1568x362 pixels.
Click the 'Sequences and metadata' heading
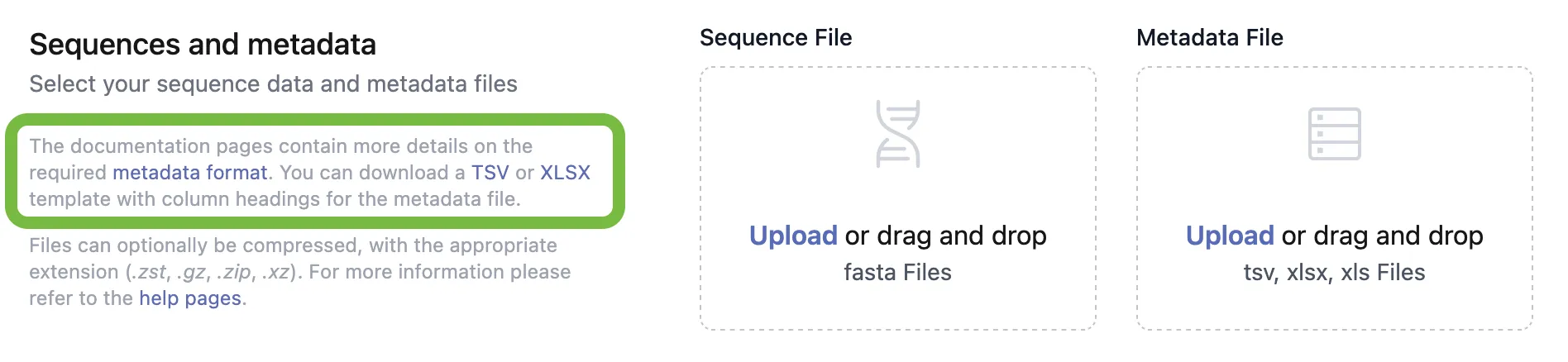tap(203, 45)
